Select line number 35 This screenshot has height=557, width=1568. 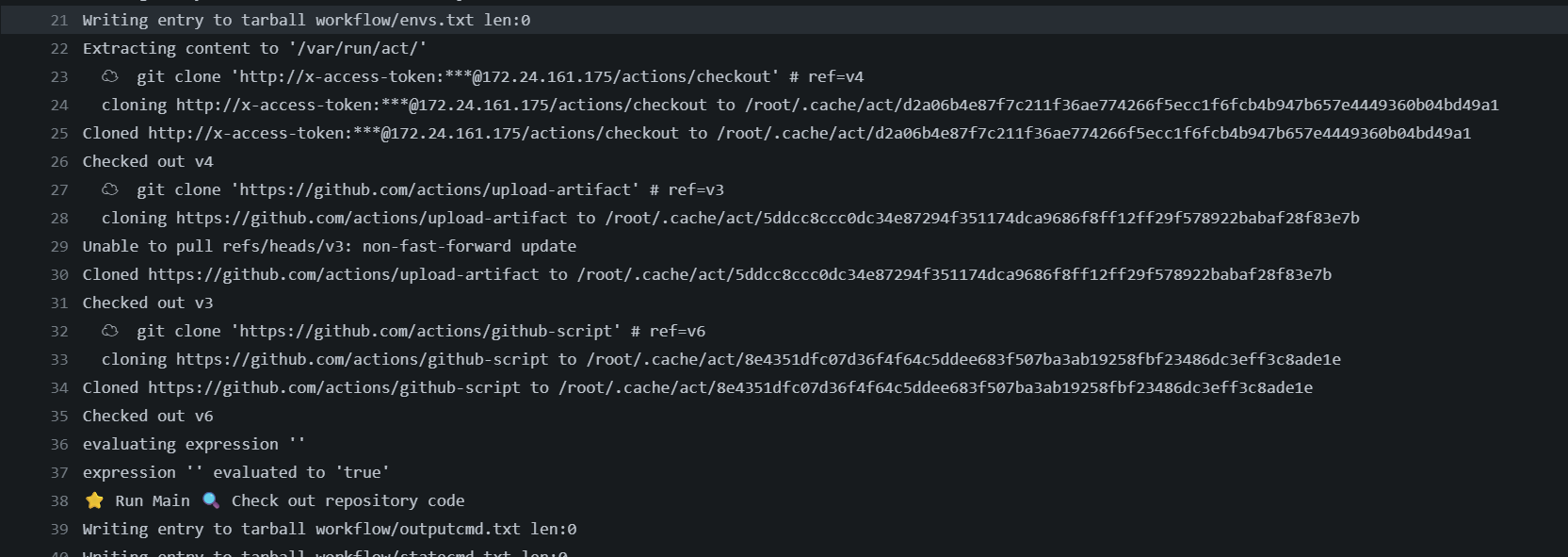click(x=59, y=416)
